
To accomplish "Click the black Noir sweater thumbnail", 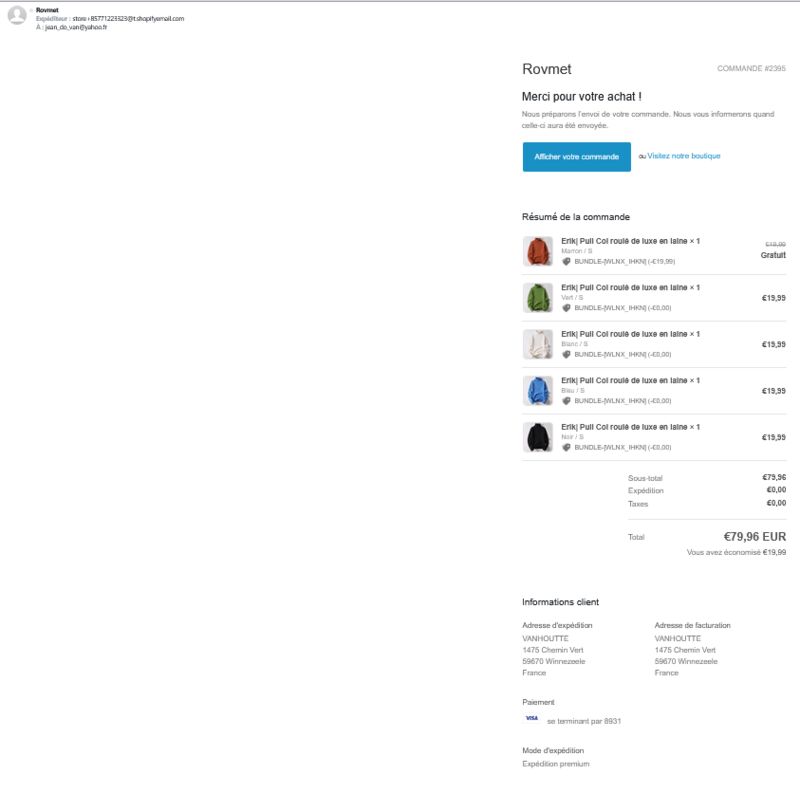I will tap(538, 437).
